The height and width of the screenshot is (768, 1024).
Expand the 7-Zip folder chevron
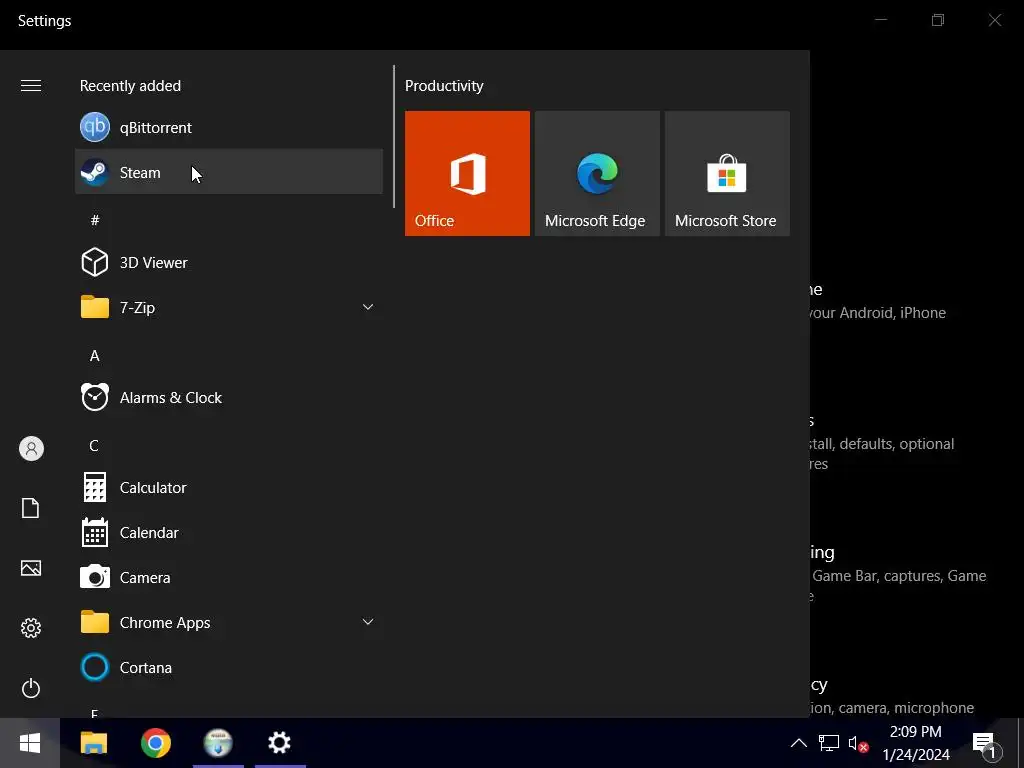pos(368,307)
